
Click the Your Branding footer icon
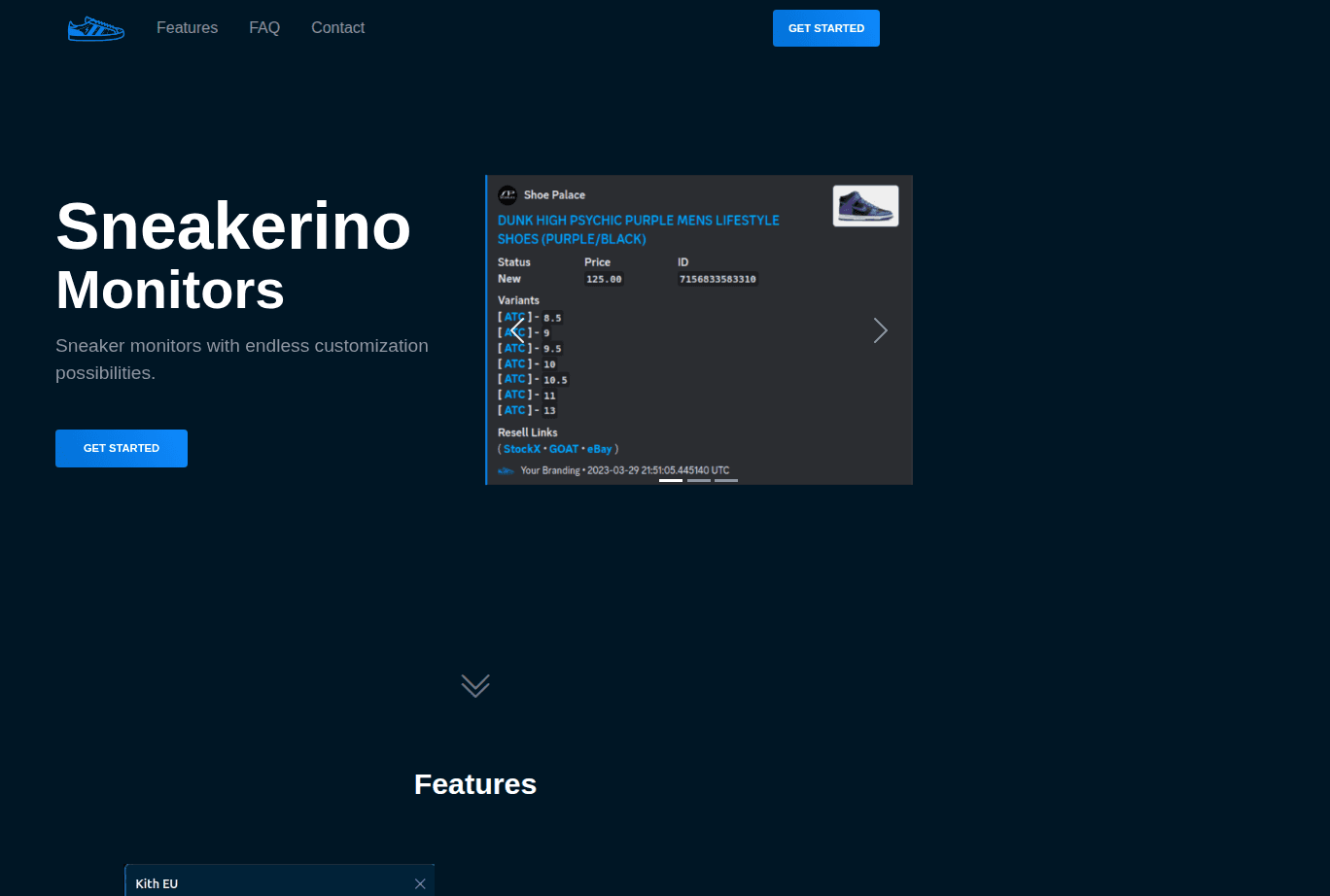506,470
